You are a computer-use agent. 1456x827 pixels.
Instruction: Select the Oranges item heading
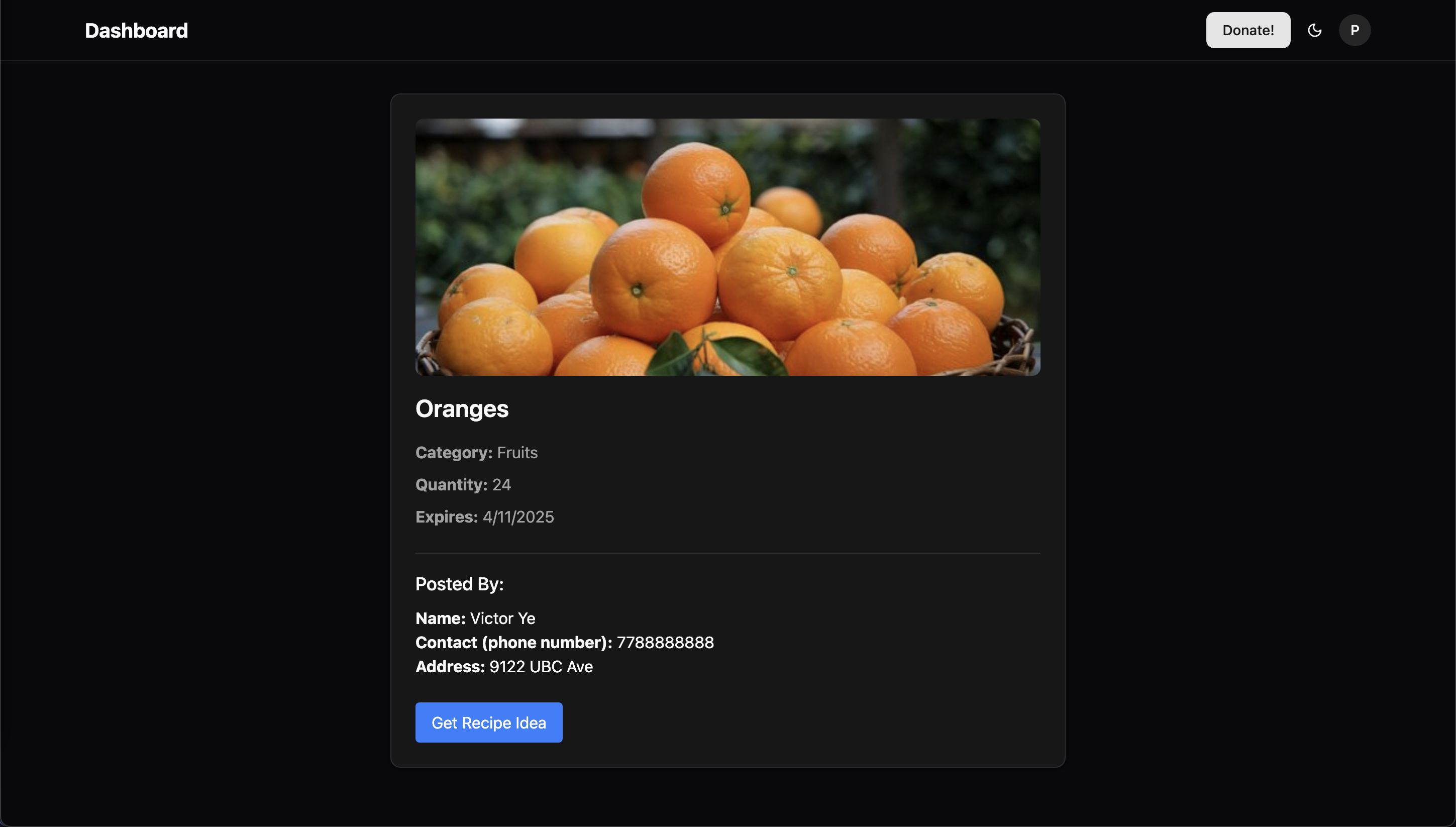[x=462, y=409]
